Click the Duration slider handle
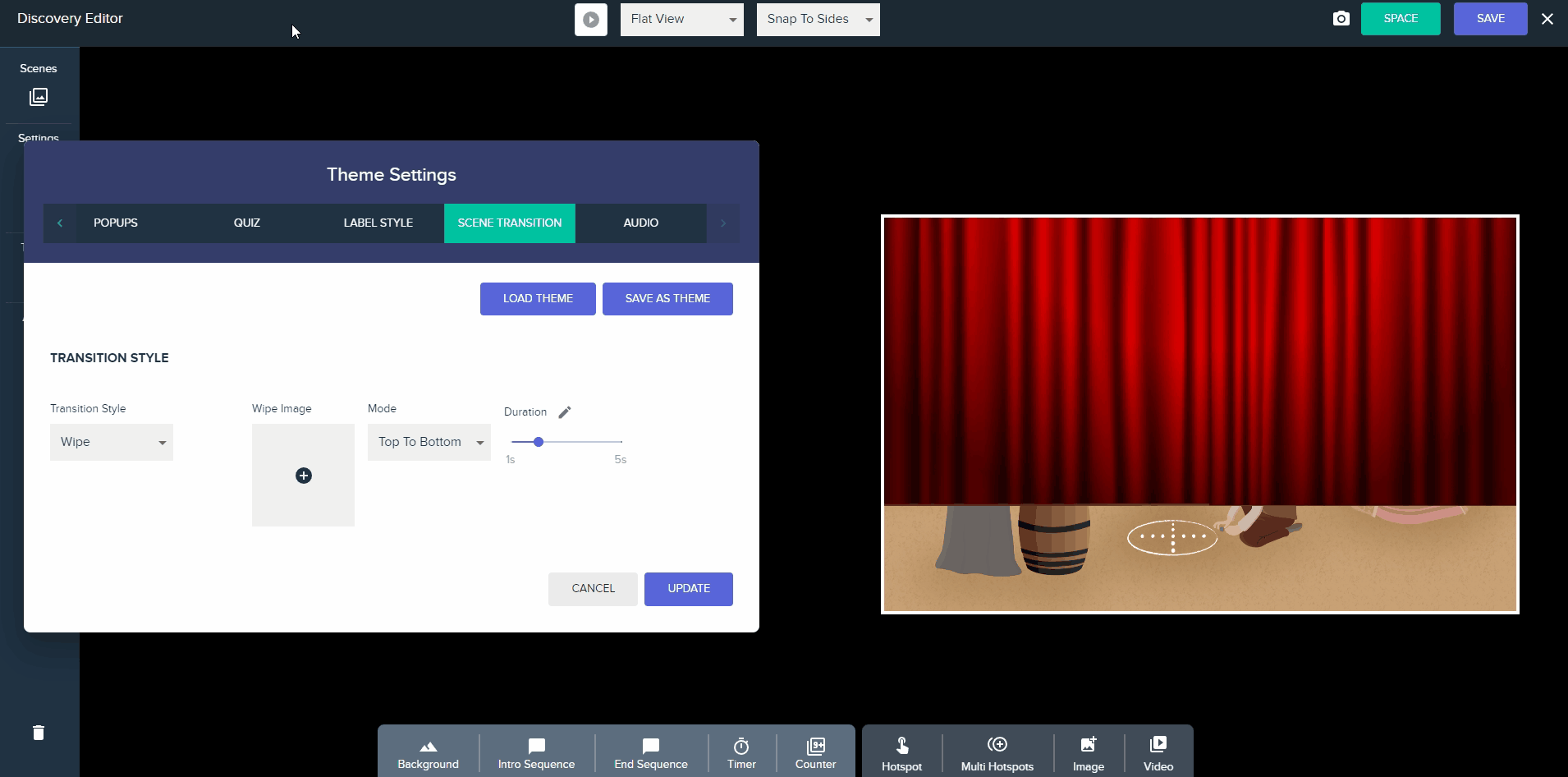 tap(539, 442)
